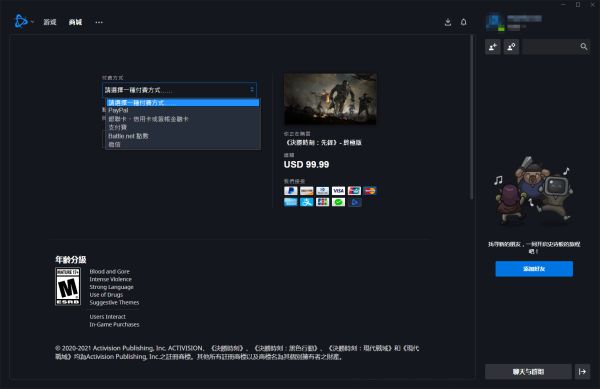Switch to the Shop tab
Viewport: 600px width, 389px height.
click(x=75, y=22)
